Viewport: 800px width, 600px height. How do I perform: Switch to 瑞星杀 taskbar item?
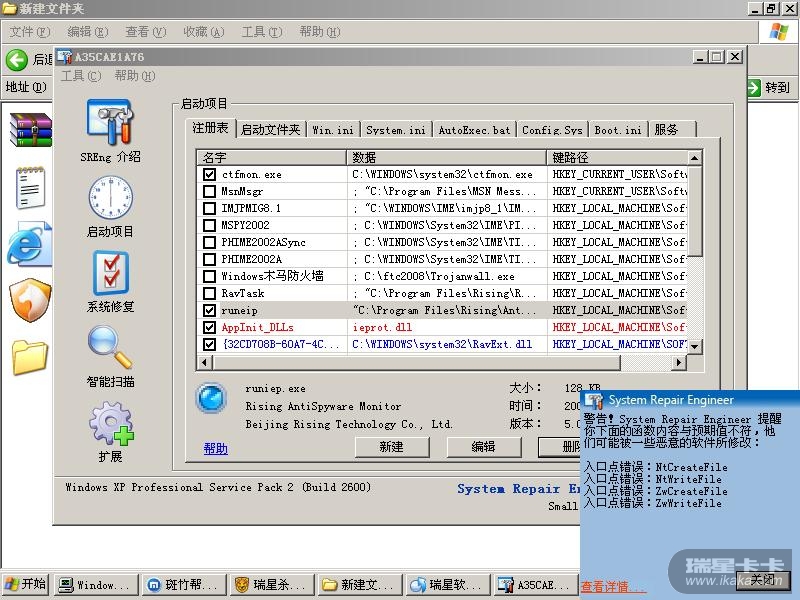pyautogui.click(x=271, y=585)
